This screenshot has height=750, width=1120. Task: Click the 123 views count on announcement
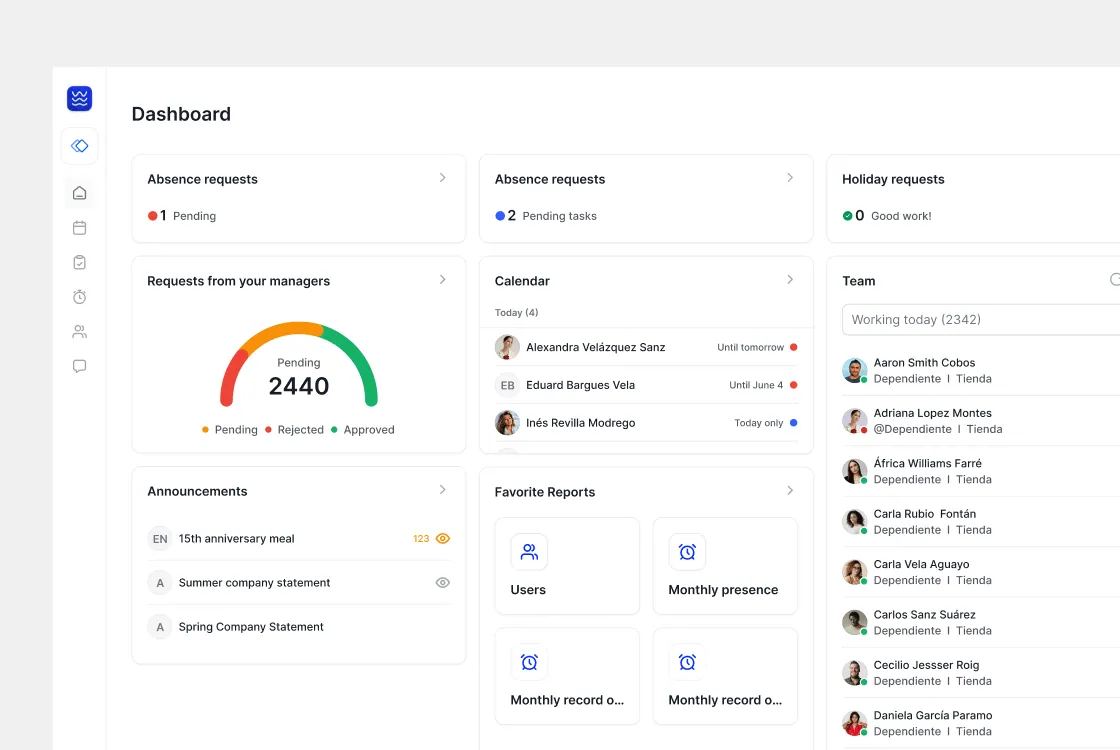click(x=421, y=539)
